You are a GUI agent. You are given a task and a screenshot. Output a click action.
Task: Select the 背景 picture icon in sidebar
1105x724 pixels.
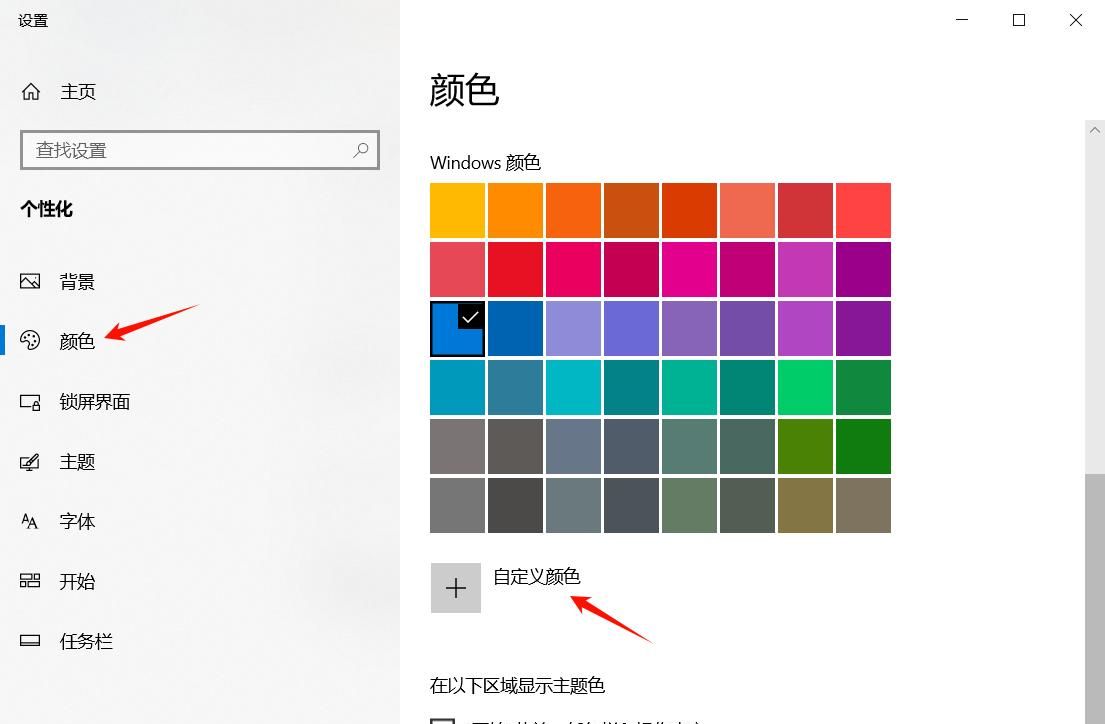pos(29,281)
